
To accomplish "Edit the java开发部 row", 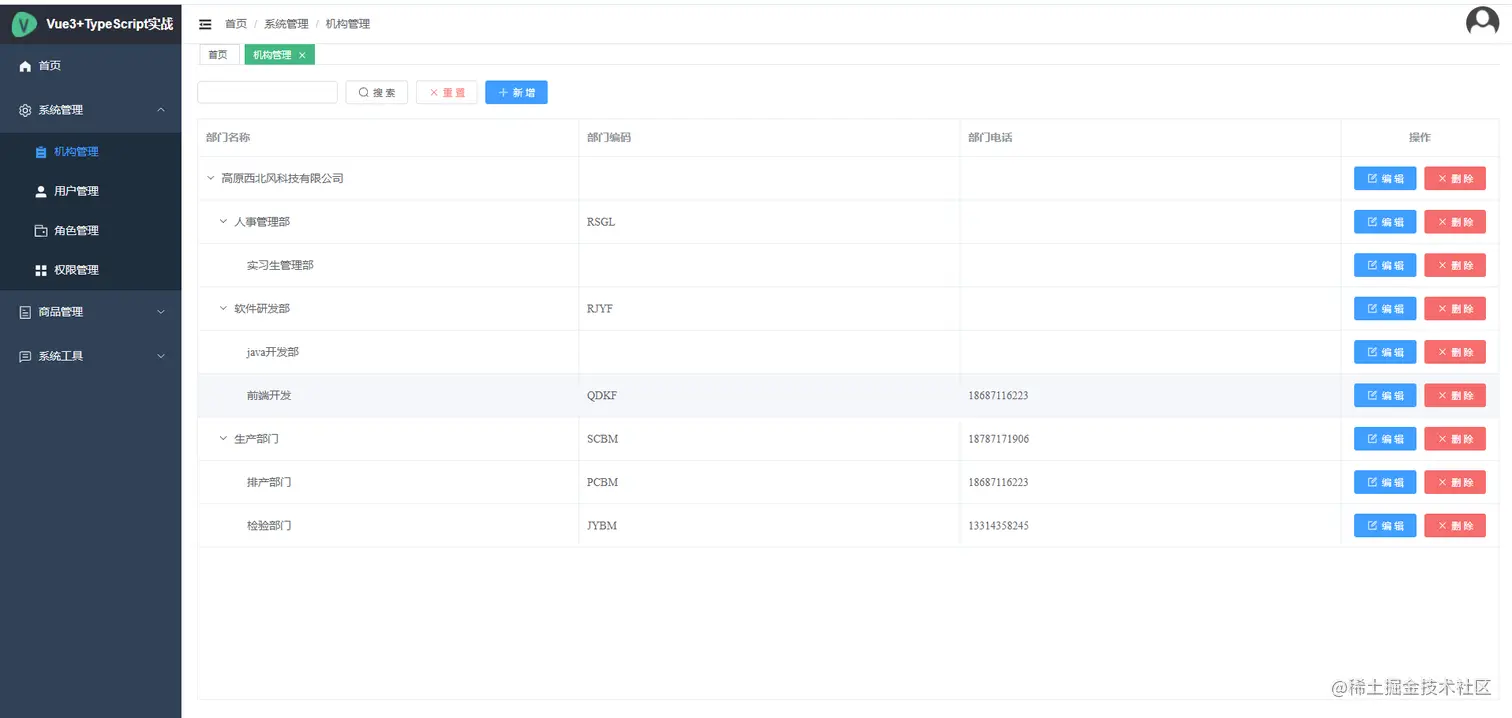I will (1385, 352).
